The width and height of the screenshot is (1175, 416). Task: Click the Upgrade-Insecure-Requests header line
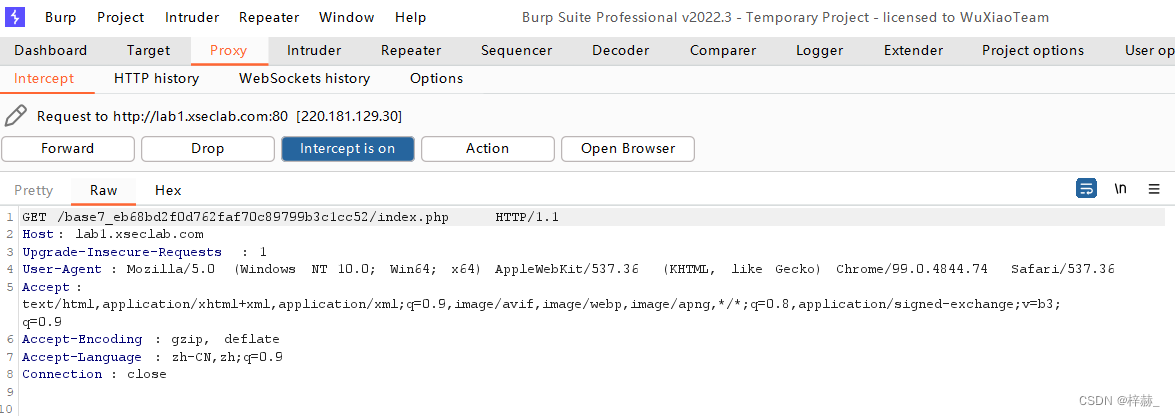(145, 252)
